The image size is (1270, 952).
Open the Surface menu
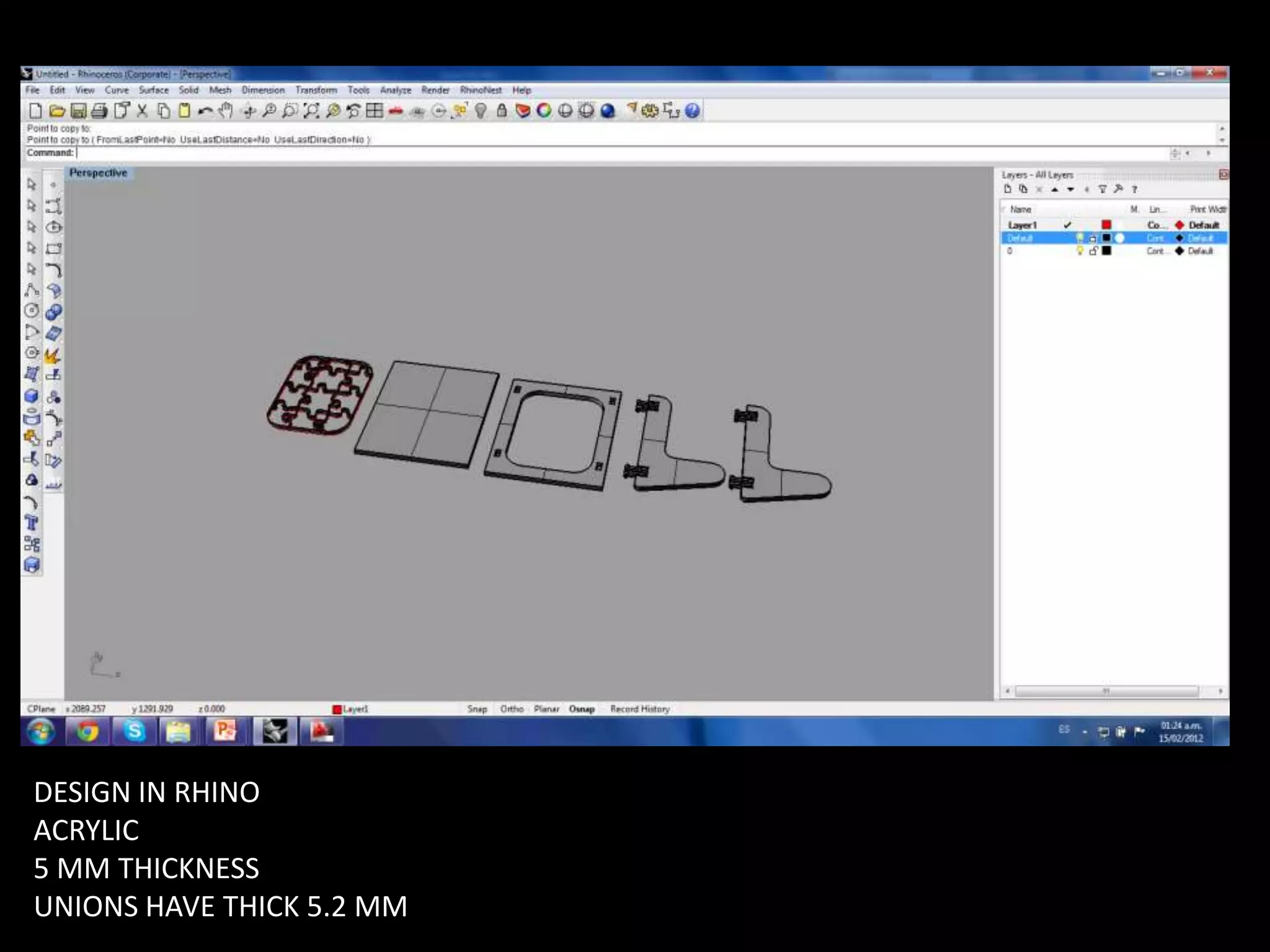click(x=153, y=90)
